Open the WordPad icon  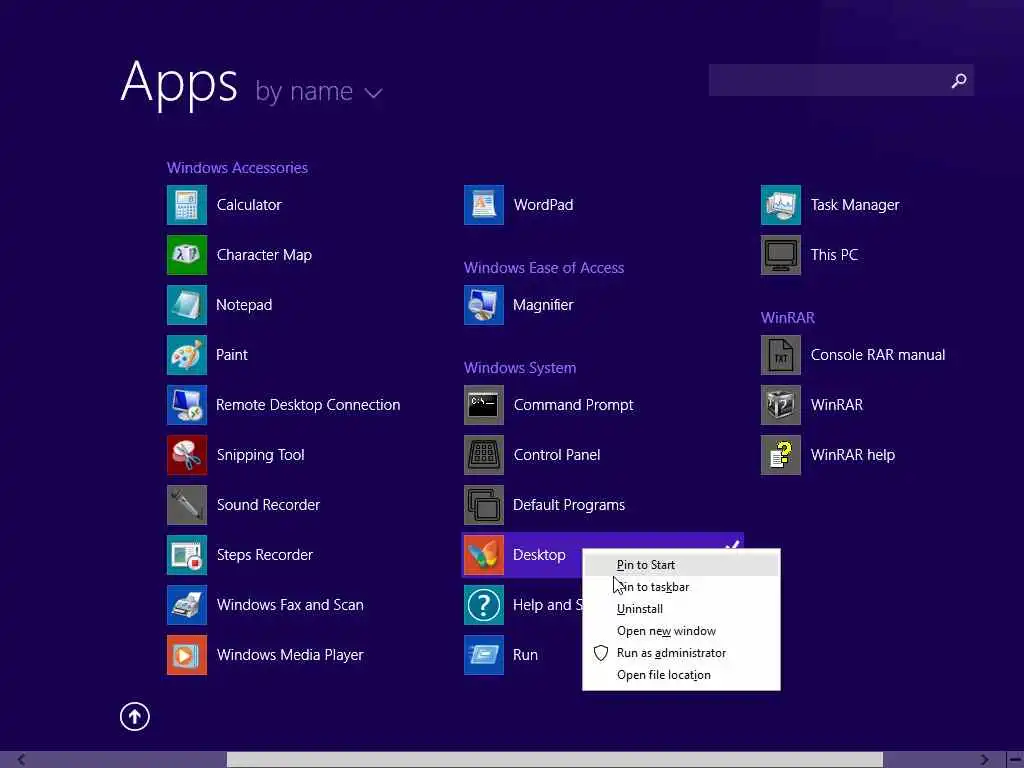tap(484, 205)
